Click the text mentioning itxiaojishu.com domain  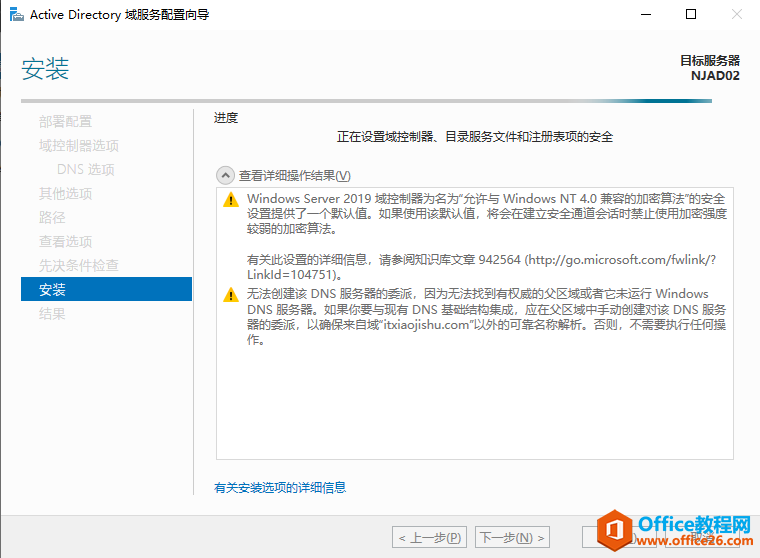click(486, 317)
